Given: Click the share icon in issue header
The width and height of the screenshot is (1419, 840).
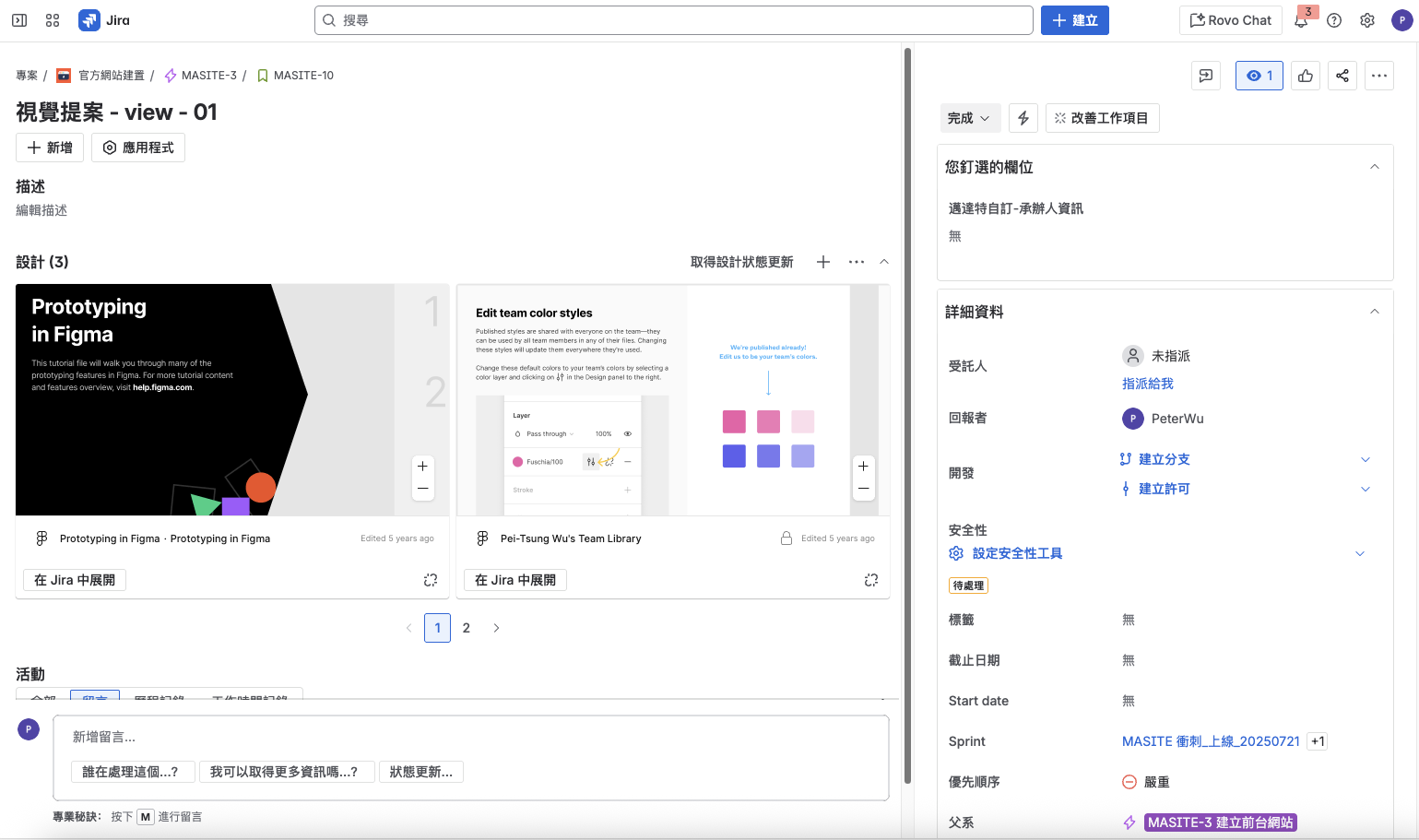Looking at the screenshot, I should 1342,76.
